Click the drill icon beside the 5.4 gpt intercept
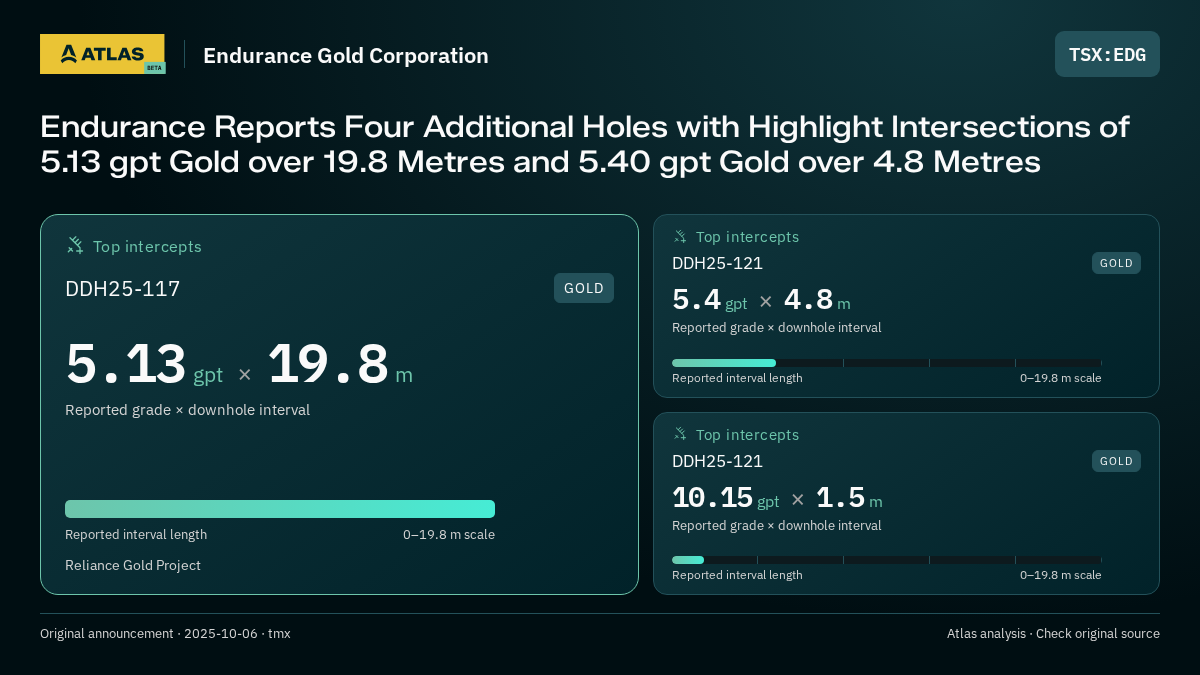The height and width of the screenshot is (675, 1200). tap(680, 237)
